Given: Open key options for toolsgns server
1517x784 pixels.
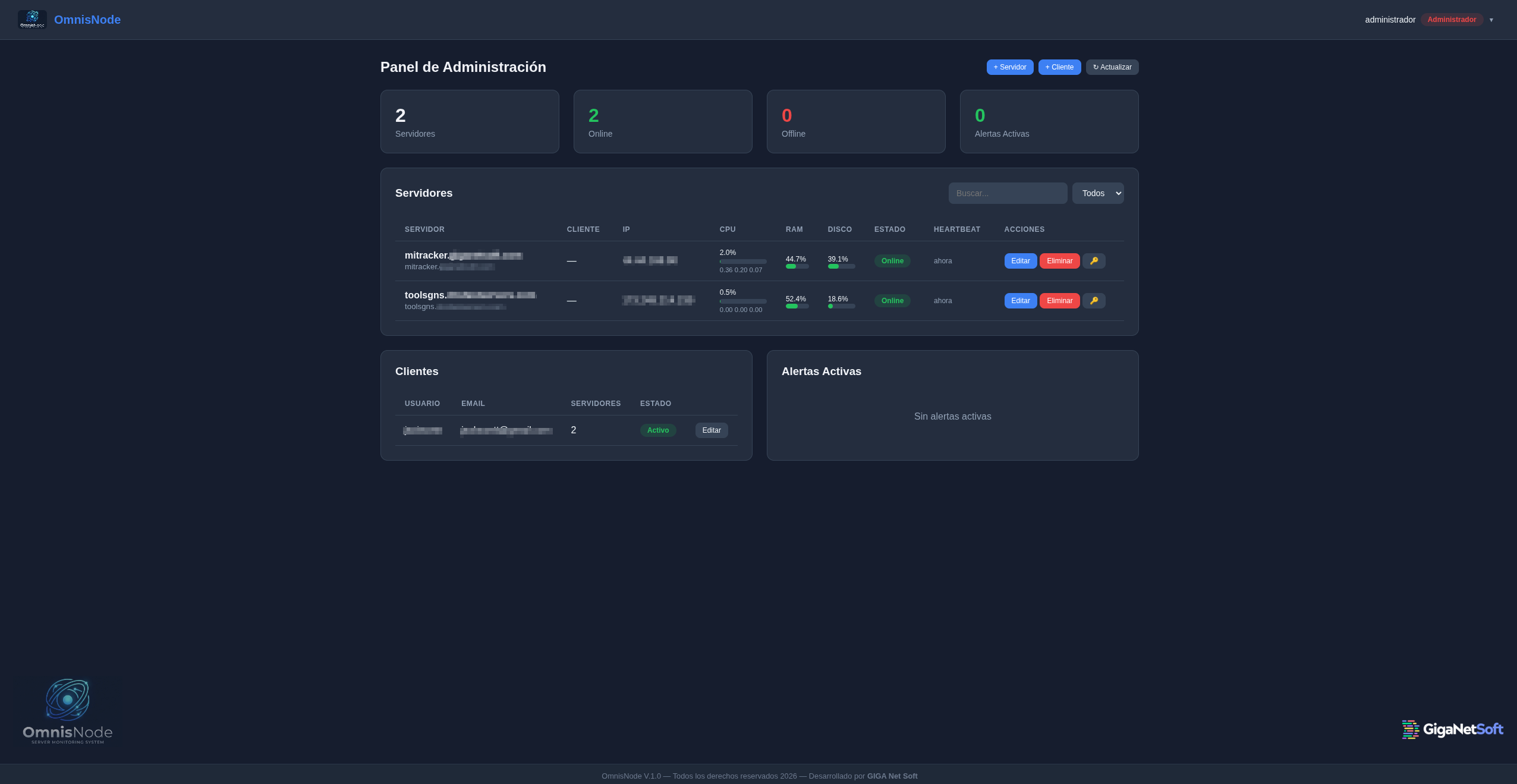Looking at the screenshot, I should tap(1094, 301).
